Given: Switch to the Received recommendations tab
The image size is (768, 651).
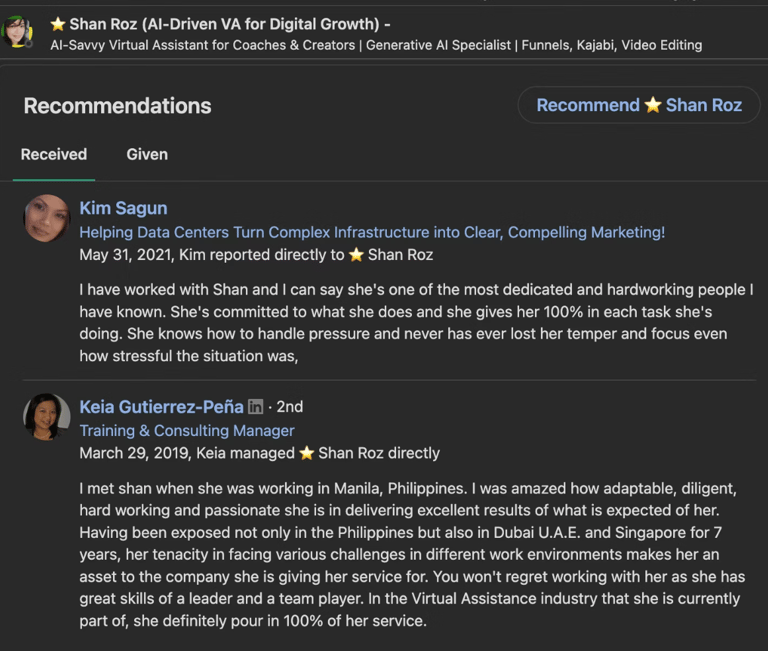Looking at the screenshot, I should (54, 154).
